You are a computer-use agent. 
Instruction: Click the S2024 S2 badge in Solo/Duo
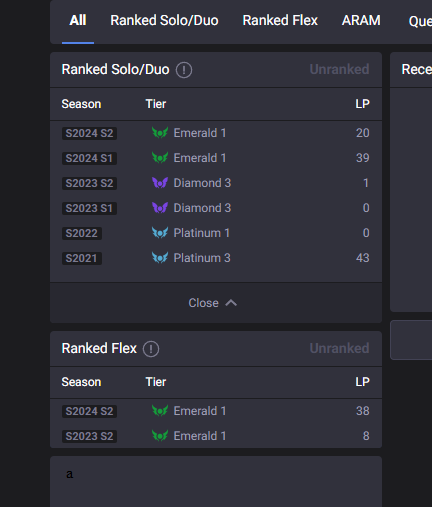pos(89,133)
